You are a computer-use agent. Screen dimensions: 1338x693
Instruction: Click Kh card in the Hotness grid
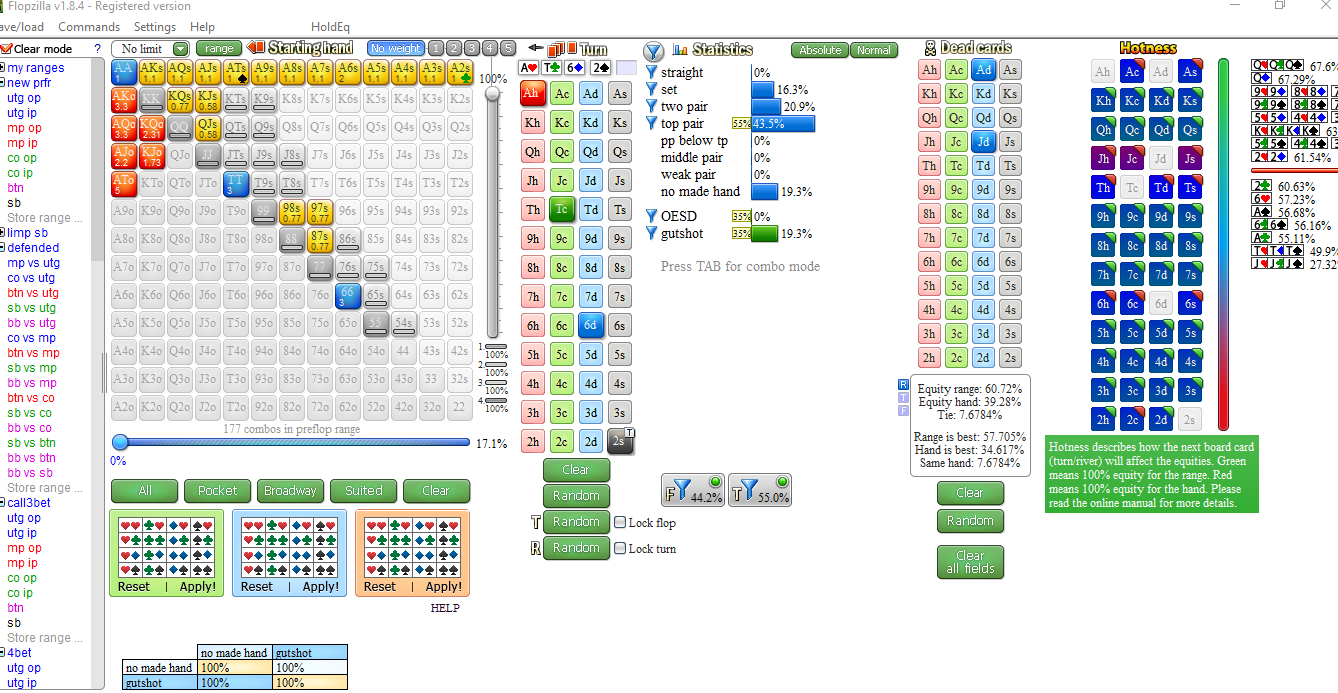(x=1103, y=101)
